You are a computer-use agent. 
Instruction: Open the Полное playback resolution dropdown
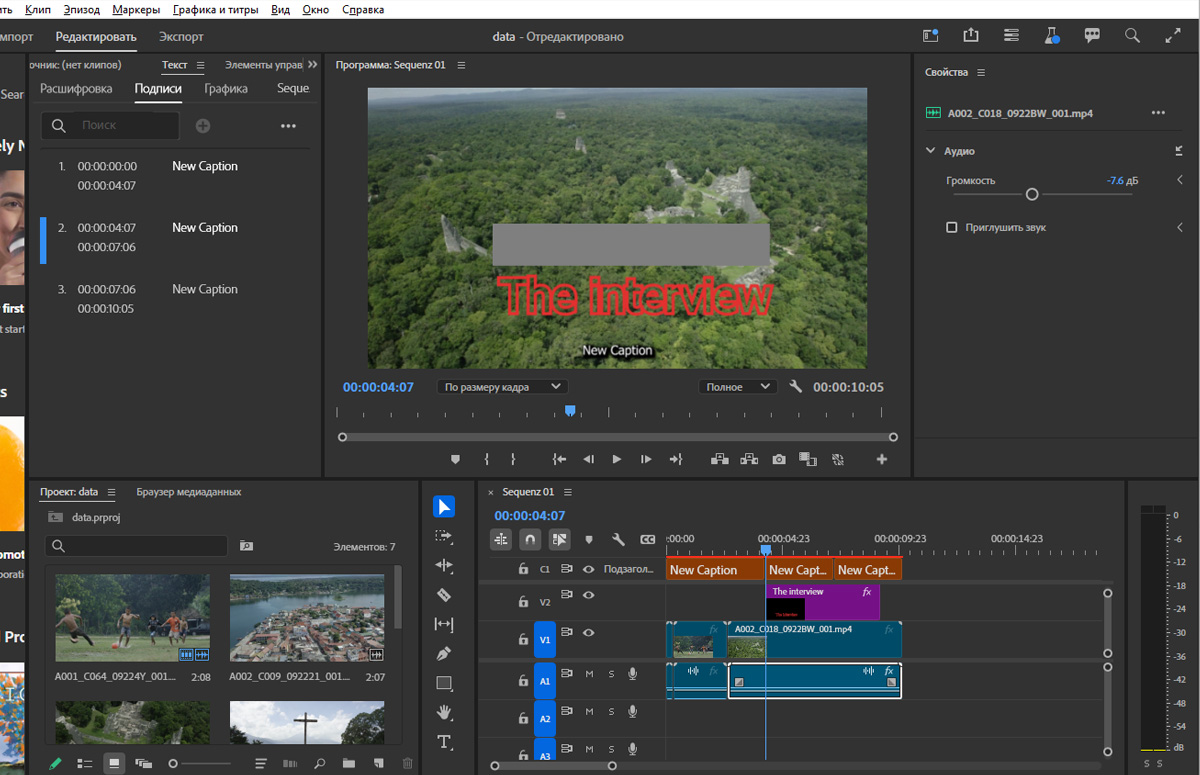(x=738, y=387)
